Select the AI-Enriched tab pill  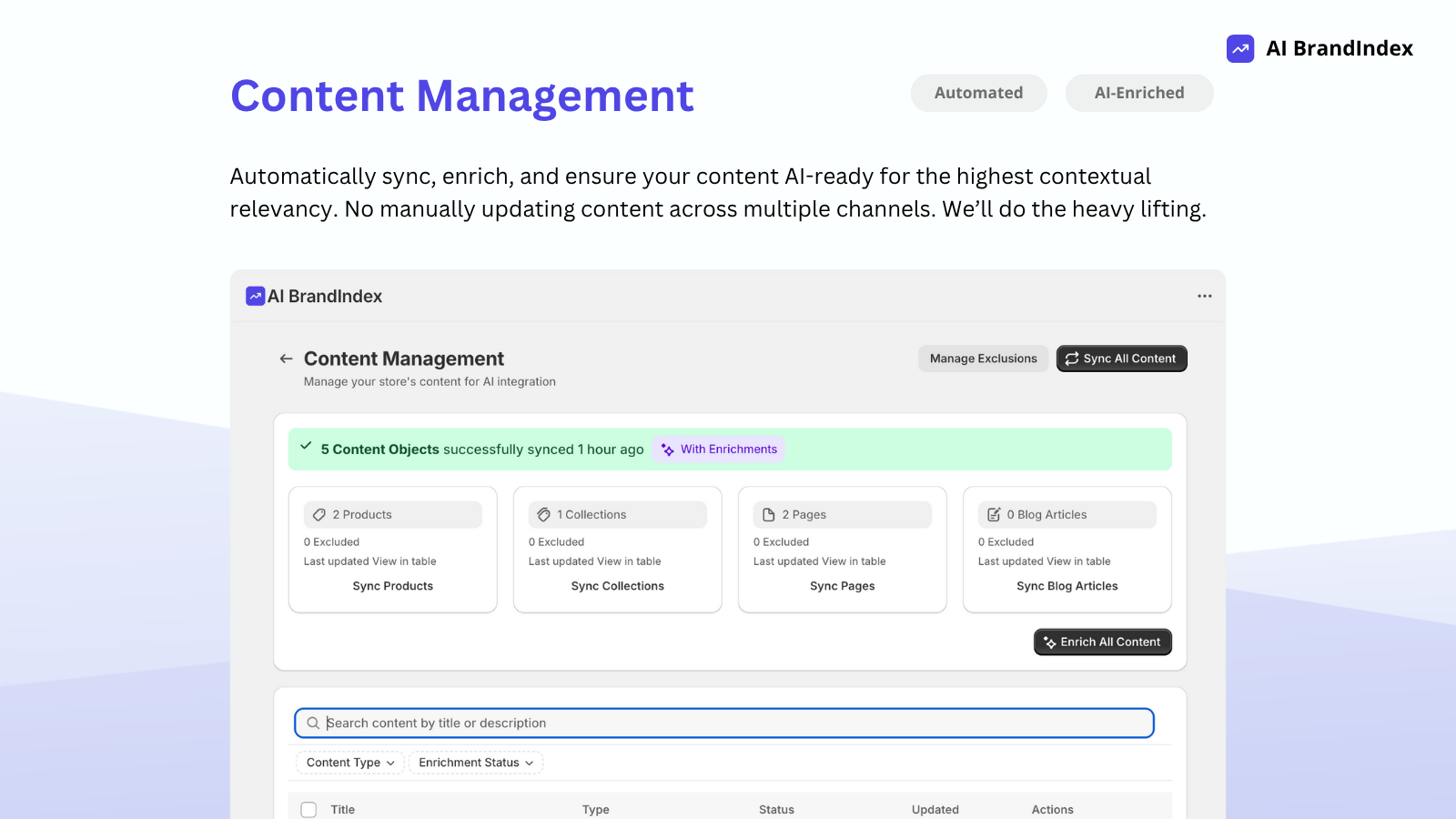pyautogui.click(x=1139, y=93)
